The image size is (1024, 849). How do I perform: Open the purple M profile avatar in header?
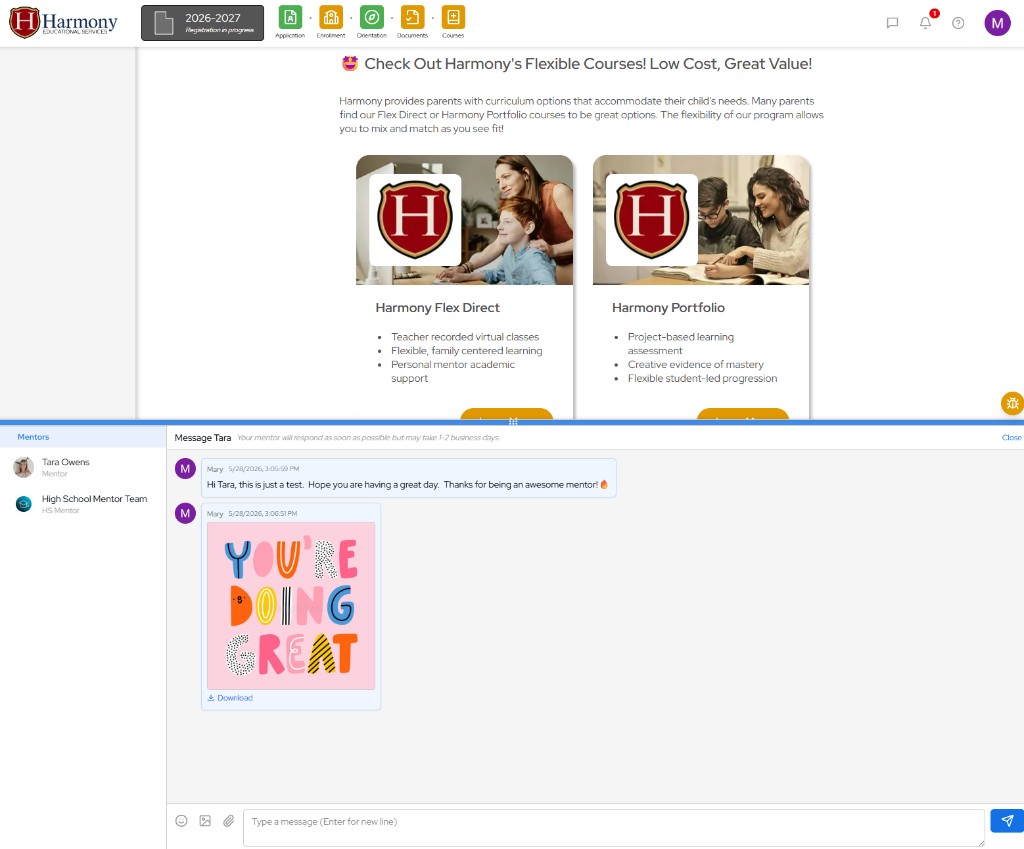(x=997, y=24)
